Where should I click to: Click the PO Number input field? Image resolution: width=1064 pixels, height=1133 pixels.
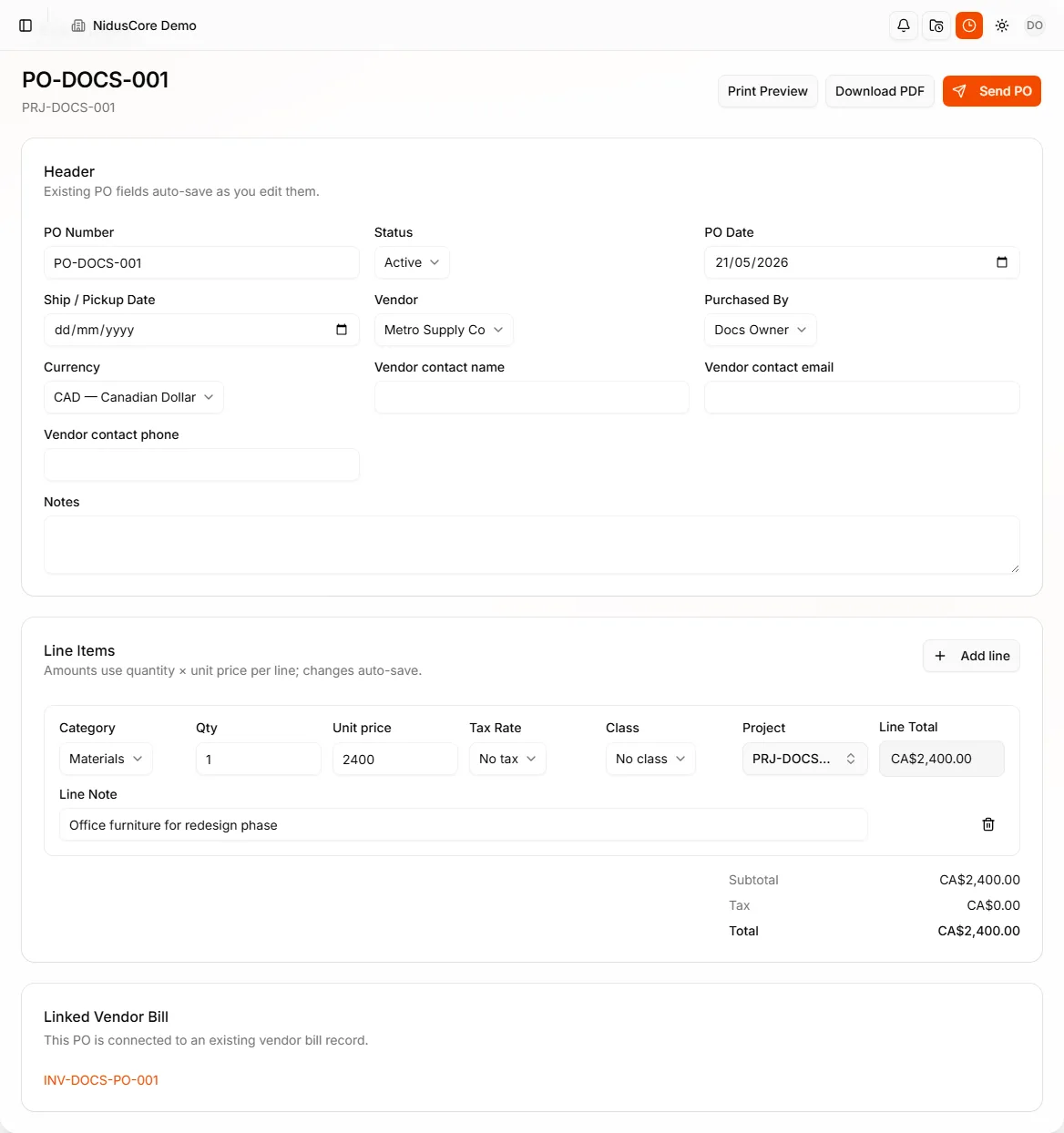(x=201, y=263)
